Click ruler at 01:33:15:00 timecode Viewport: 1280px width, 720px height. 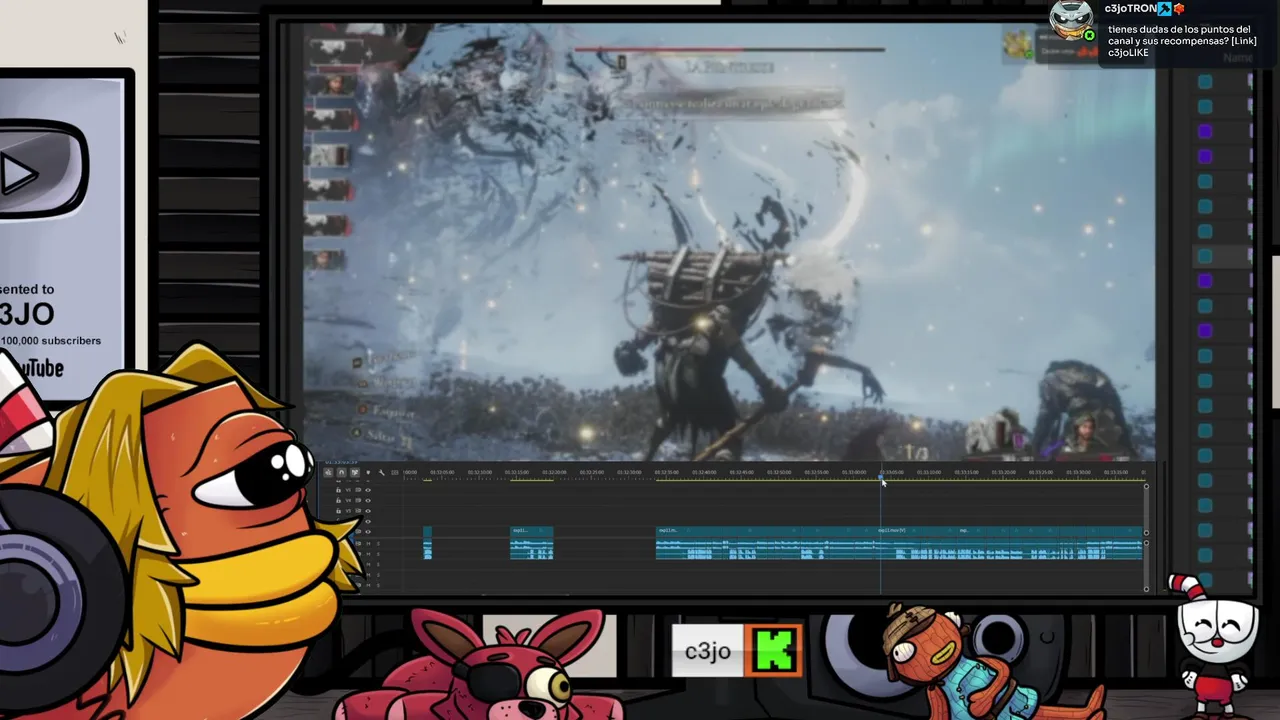click(x=966, y=472)
